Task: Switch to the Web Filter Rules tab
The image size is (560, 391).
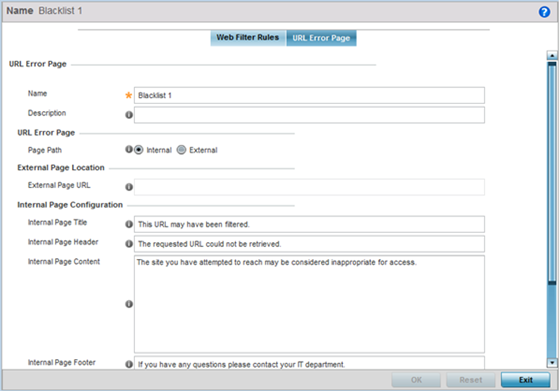Action: point(248,38)
